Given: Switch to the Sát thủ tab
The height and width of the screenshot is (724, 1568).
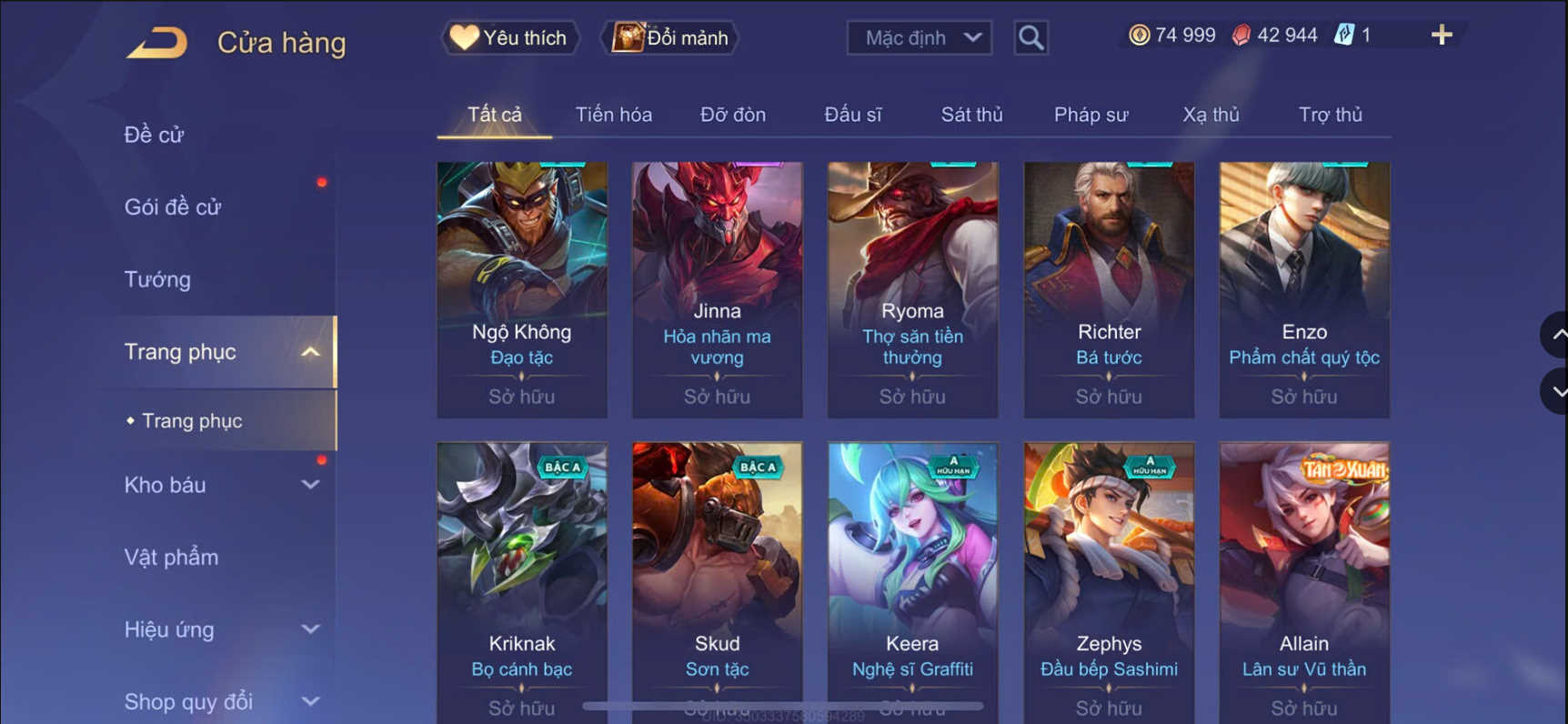Looking at the screenshot, I should [x=971, y=115].
